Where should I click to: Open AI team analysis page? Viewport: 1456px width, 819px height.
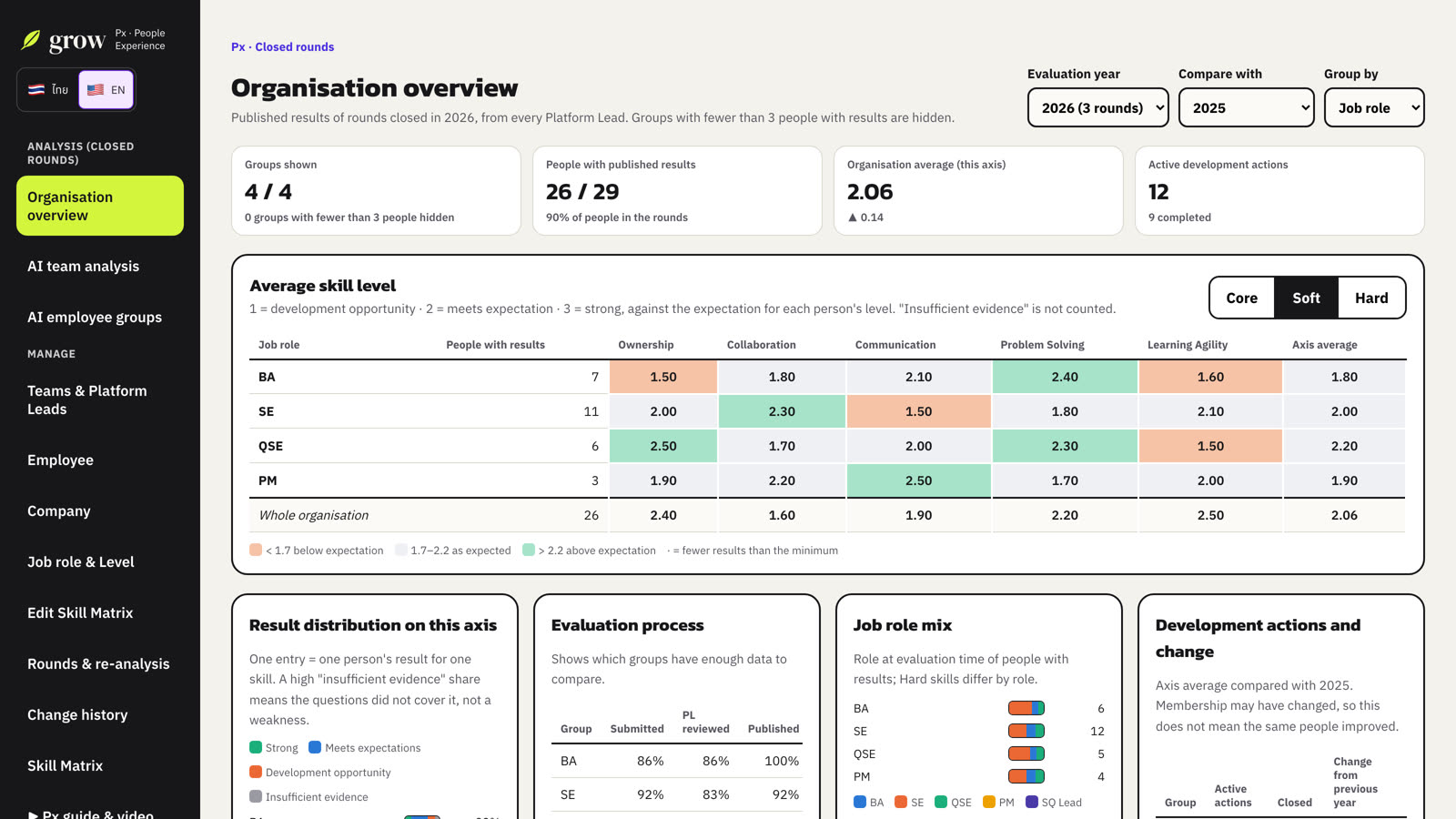100,267
